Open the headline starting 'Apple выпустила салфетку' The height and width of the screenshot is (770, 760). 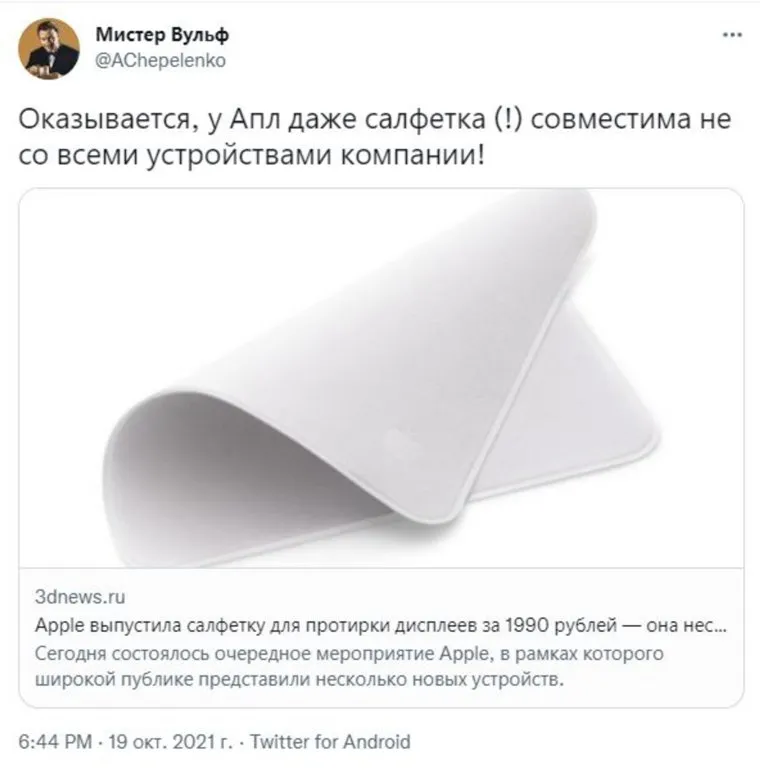pos(380,625)
